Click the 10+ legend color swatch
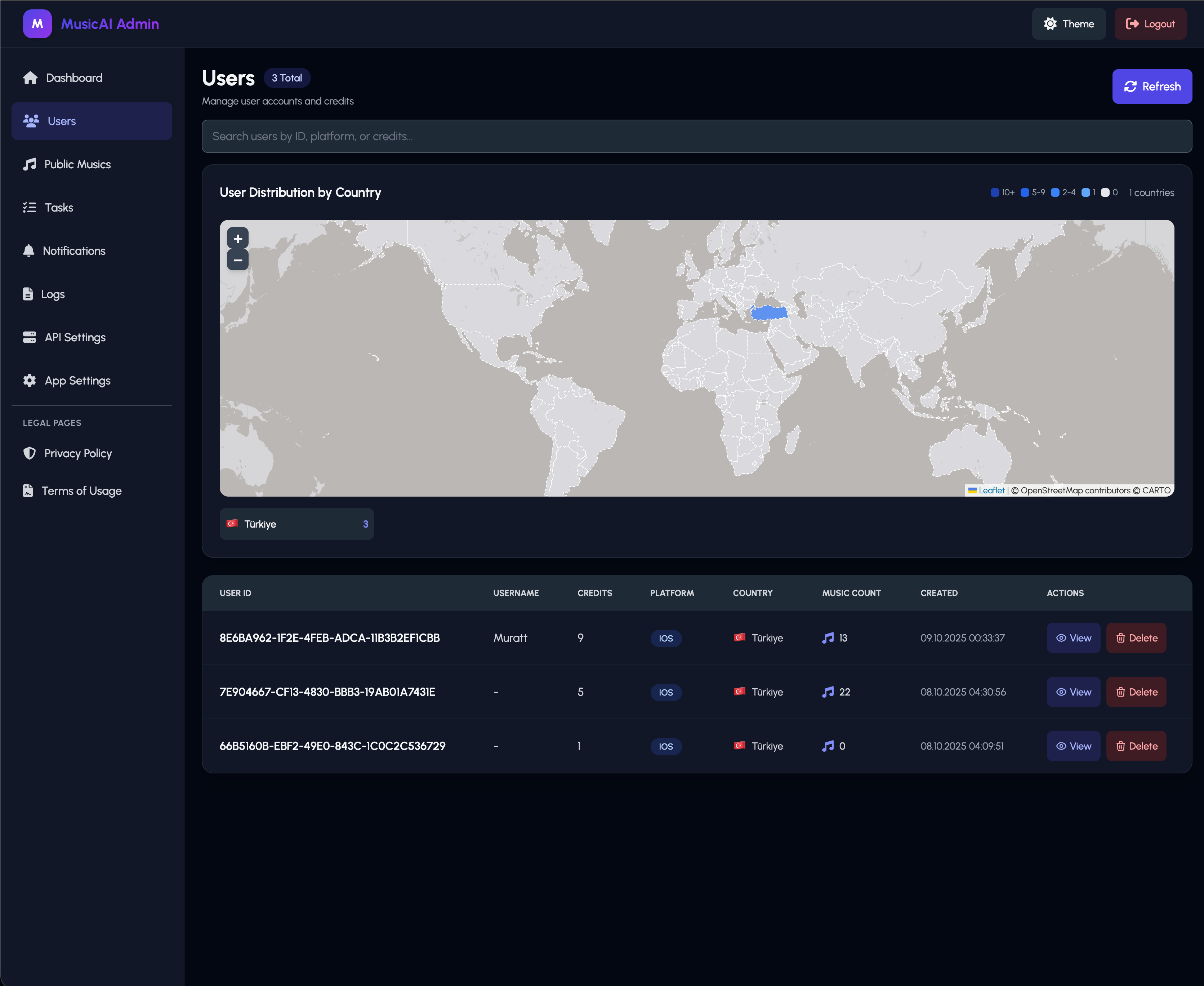Viewport: 1204px width, 986px height. (995, 192)
